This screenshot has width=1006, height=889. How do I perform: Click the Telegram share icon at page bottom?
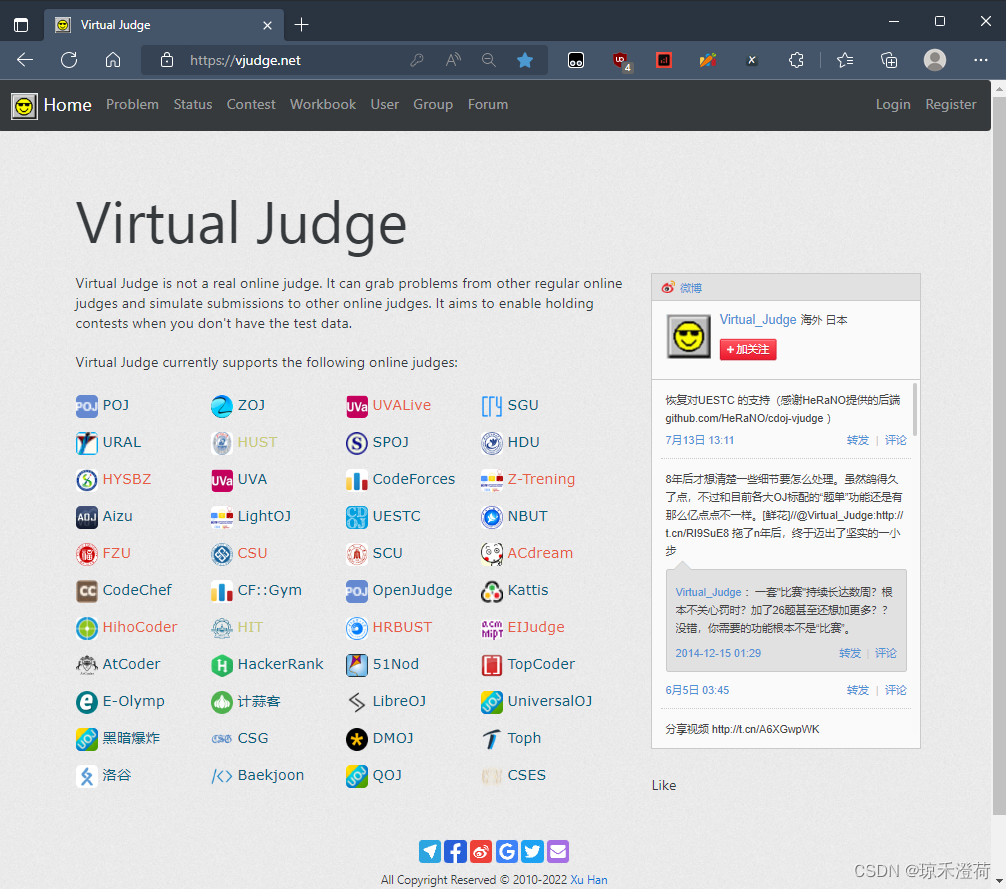point(429,851)
